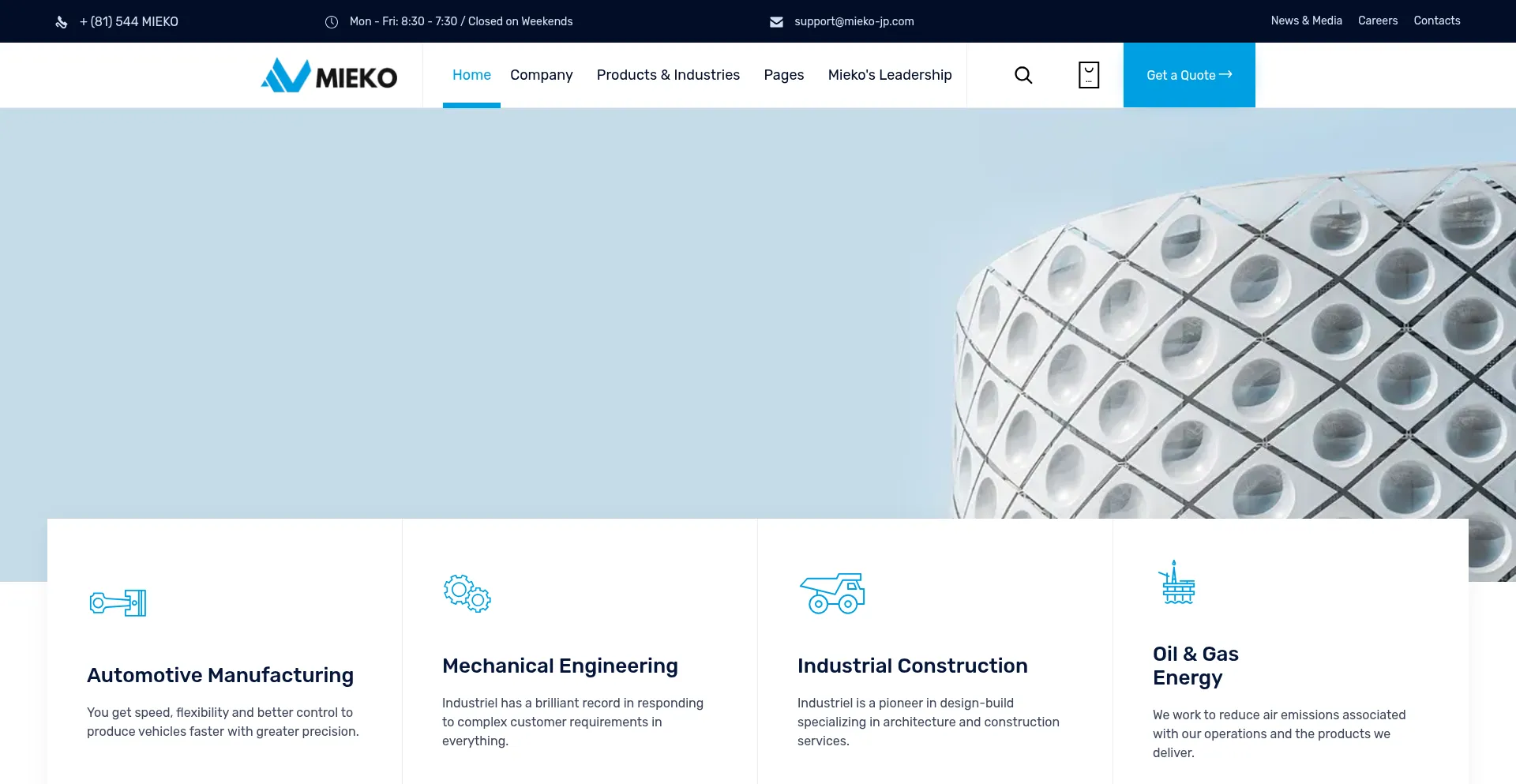The image size is (1516, 784).
Task: Click the envelope email icon
Action: 776,22
